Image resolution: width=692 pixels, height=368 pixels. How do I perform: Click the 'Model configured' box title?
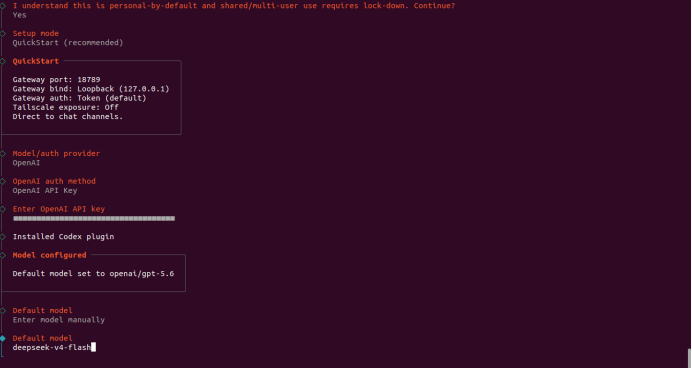[x=49, y=255]
